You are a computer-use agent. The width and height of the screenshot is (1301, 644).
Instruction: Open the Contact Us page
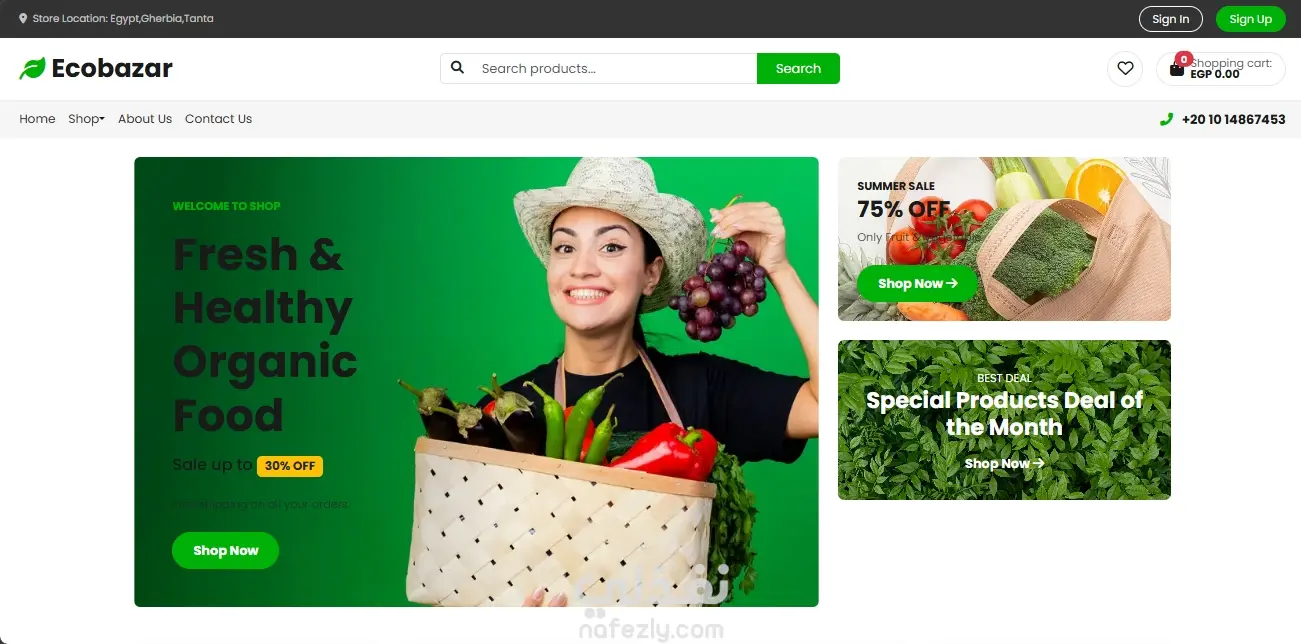(x=218, y=119)
